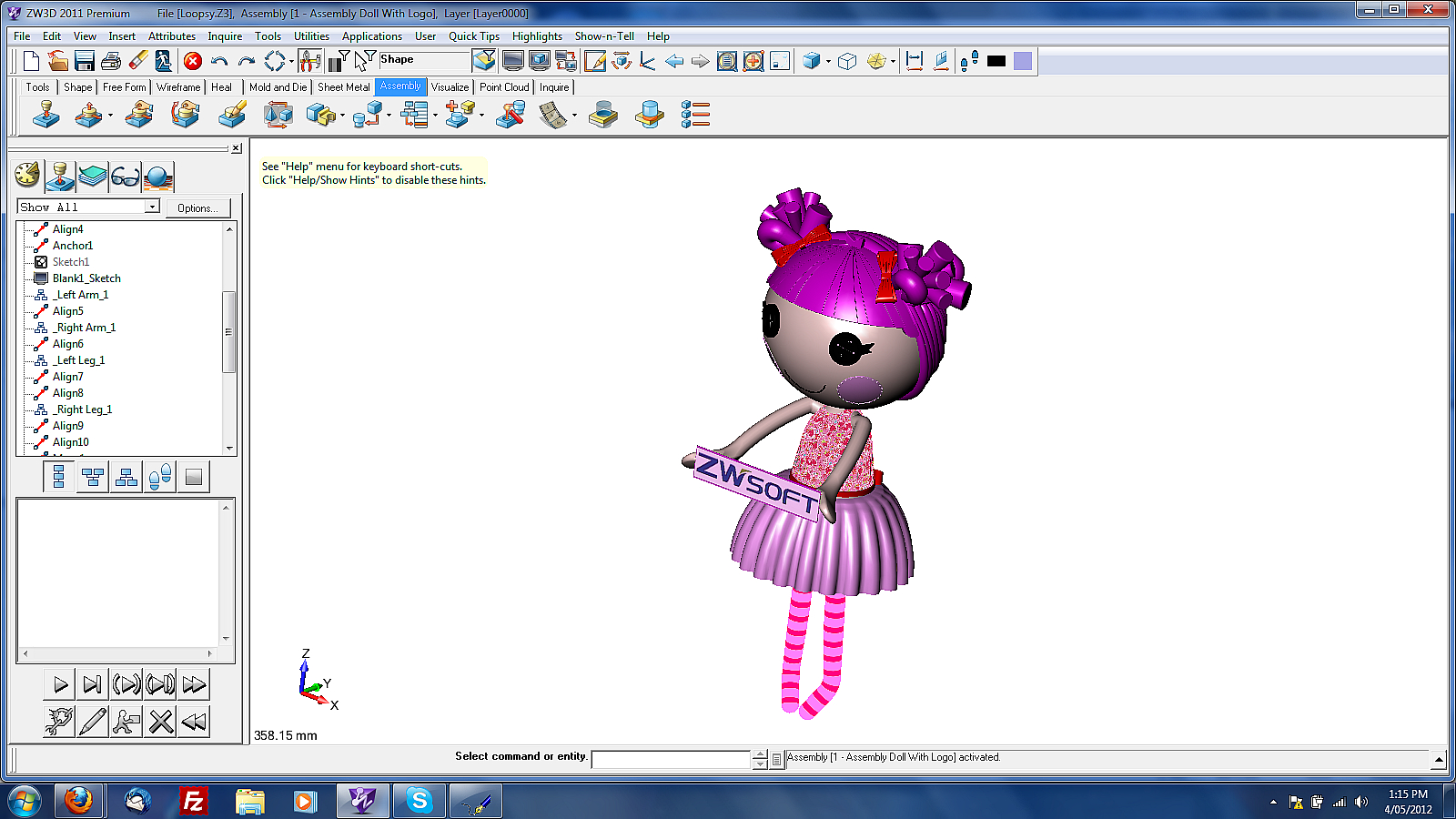This screenshot has width=1456, height=819.
Task: Switch to the Mold and Die tab
Action: point(278,87)
